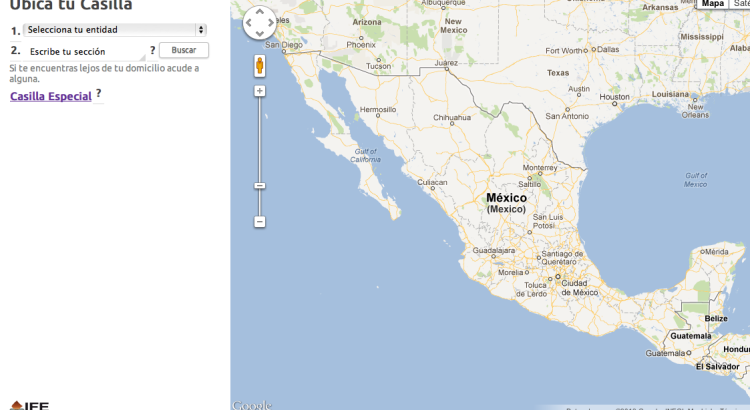Click the help question mark beside Casilla Especial
Viewport: 750px width, 410px height.
(x=99, y=93)
